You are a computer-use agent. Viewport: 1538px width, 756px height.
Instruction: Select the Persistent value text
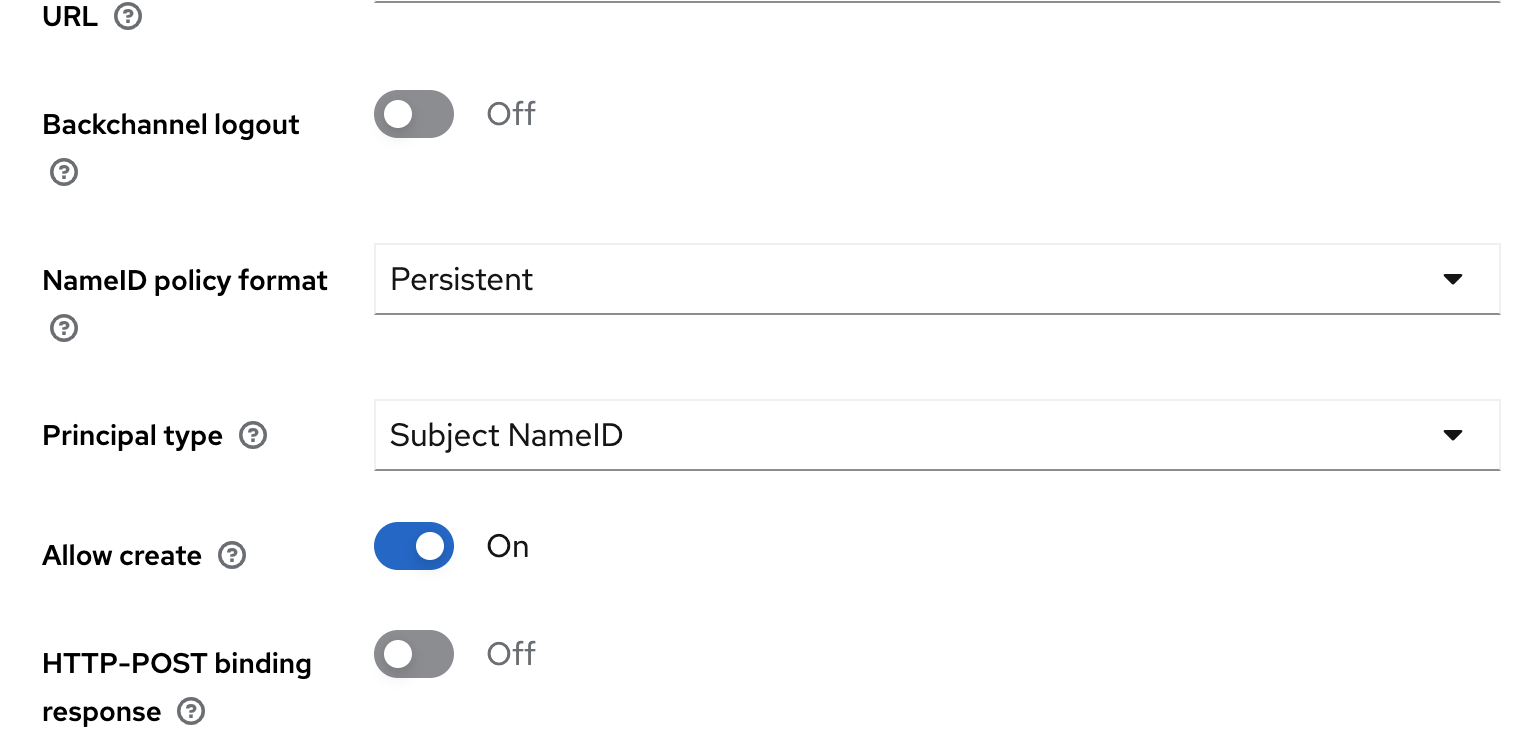click(461, 279)
